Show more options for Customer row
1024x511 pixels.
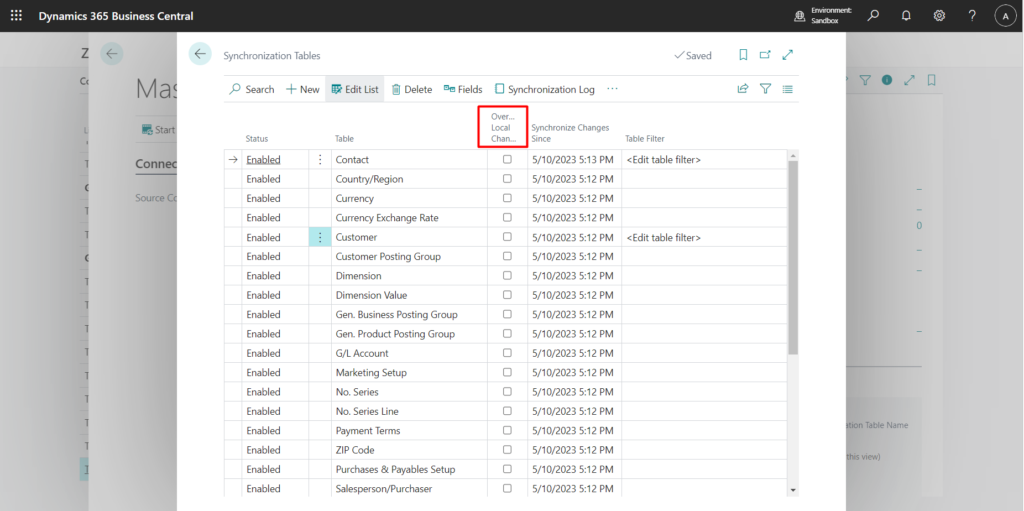pos(320,237)
